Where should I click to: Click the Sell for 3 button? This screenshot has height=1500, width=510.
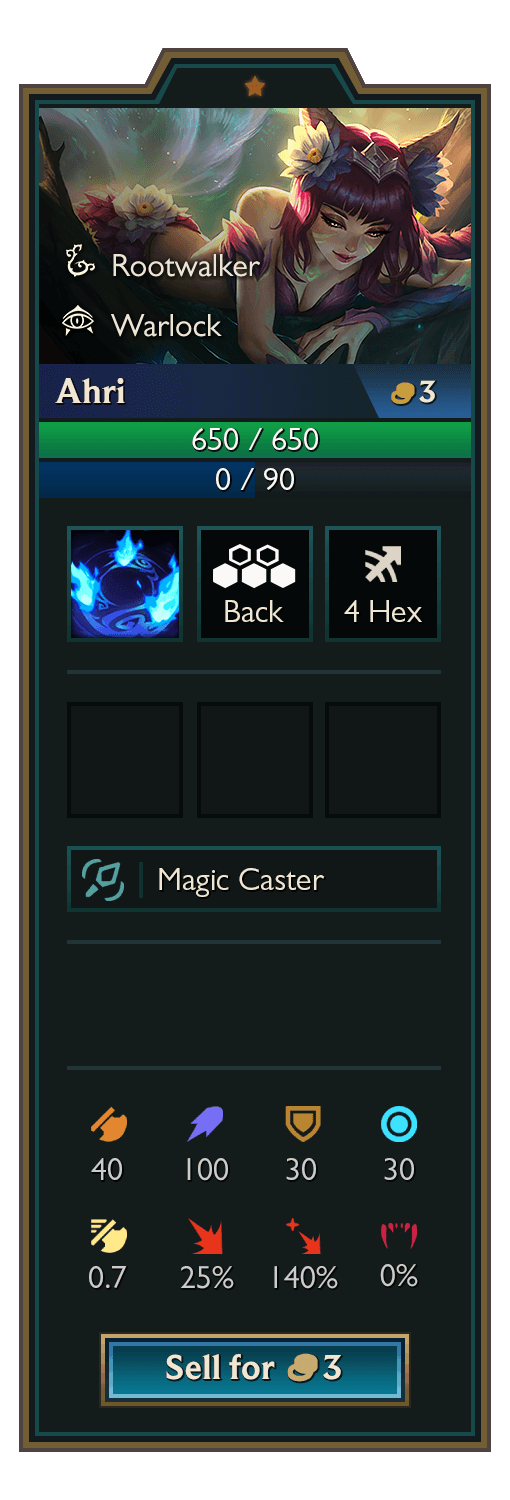pyautogui.click(x=255, y=1369)
